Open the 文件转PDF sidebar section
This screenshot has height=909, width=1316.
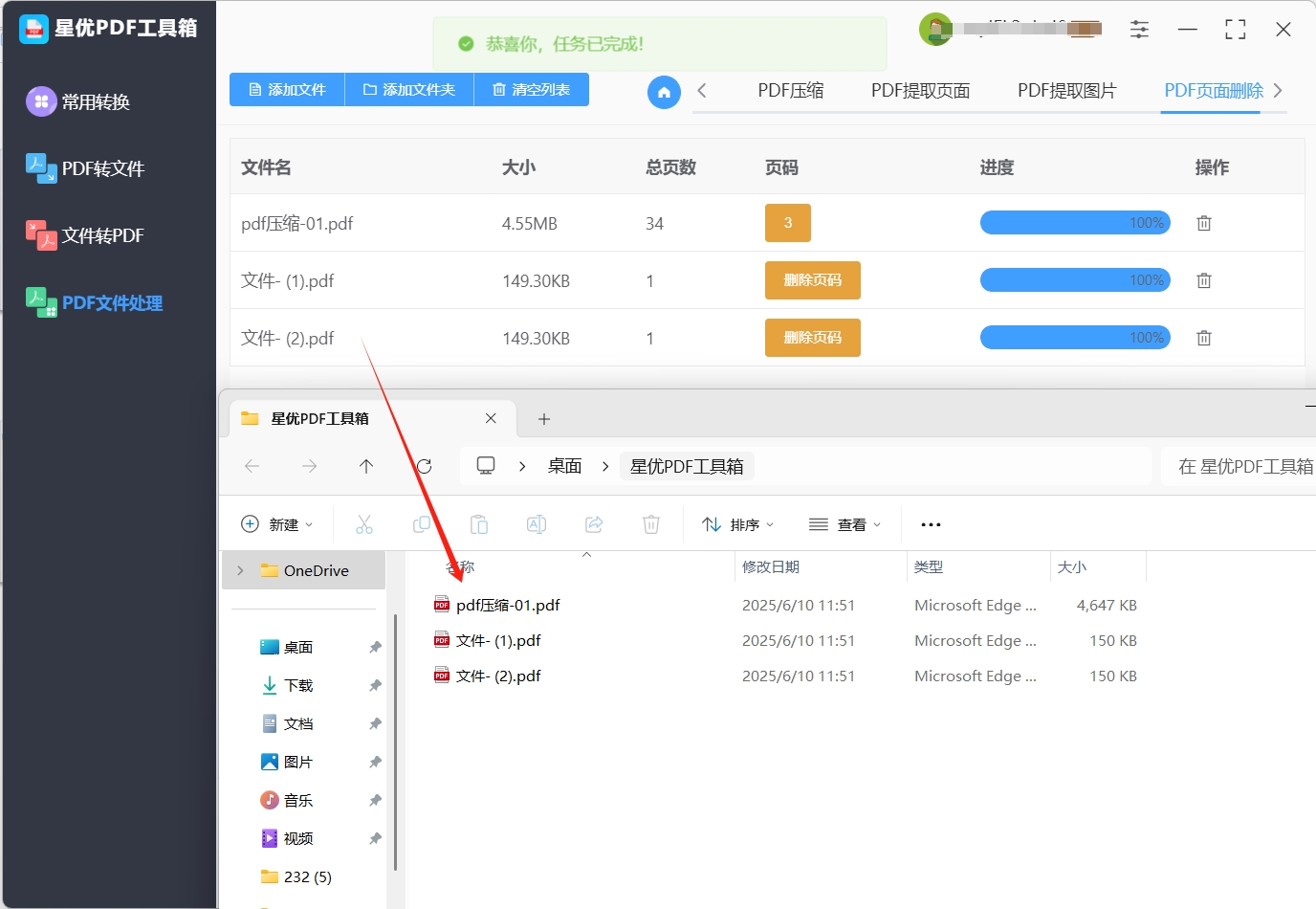coord(85,235)
